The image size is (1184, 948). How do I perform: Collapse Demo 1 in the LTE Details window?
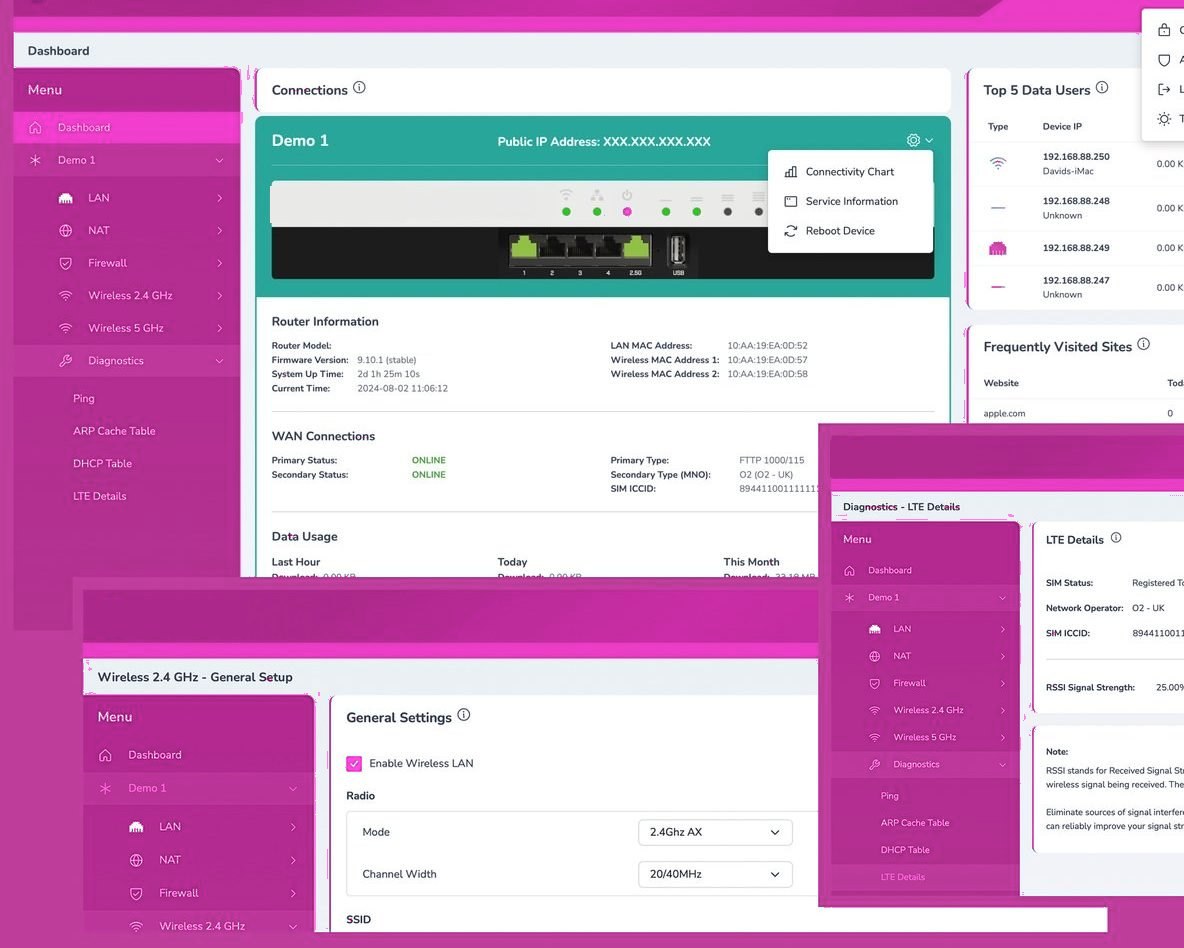coord(925,598)
